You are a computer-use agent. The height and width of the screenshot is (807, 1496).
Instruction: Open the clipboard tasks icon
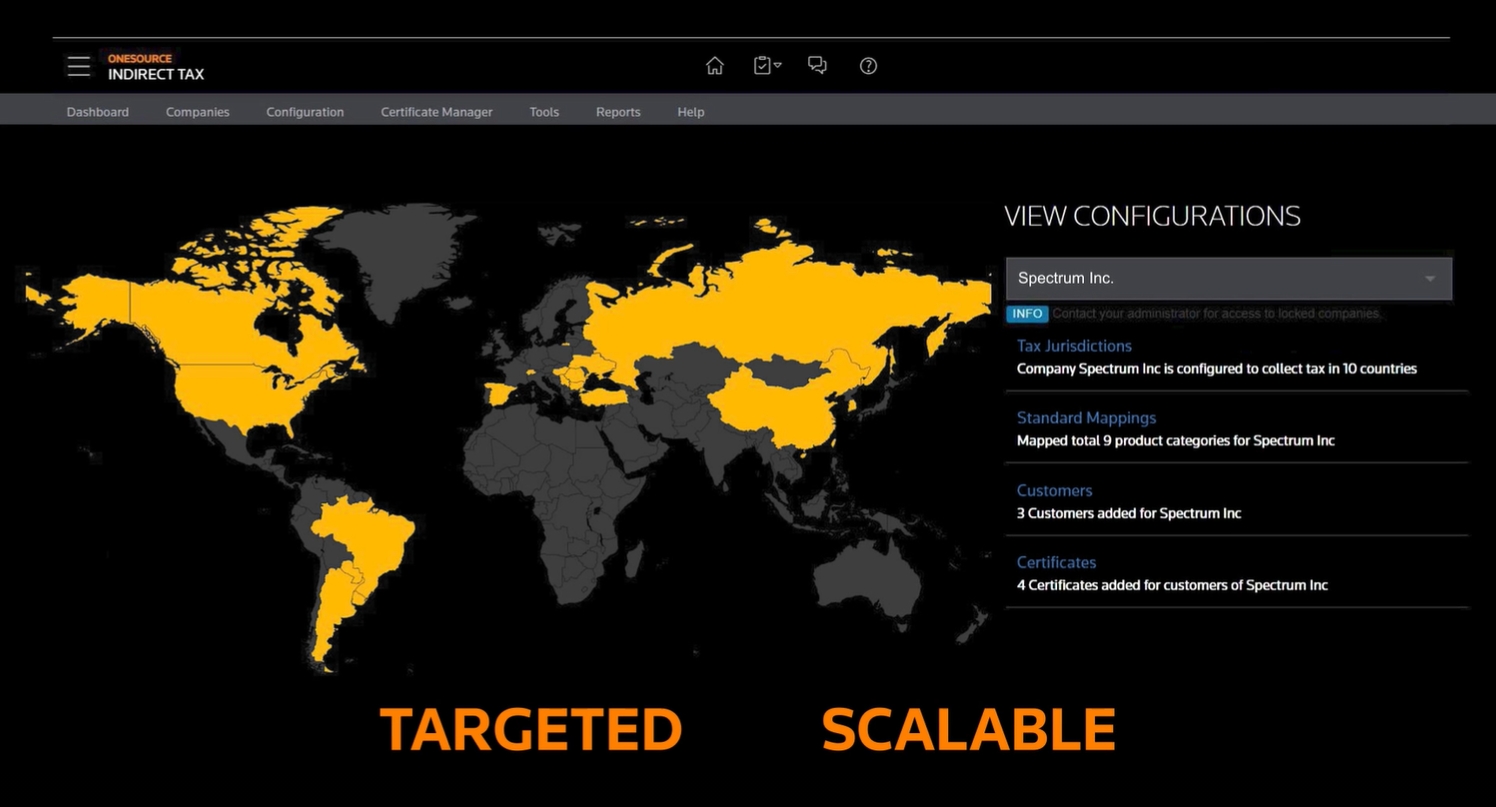pos(765,66)
